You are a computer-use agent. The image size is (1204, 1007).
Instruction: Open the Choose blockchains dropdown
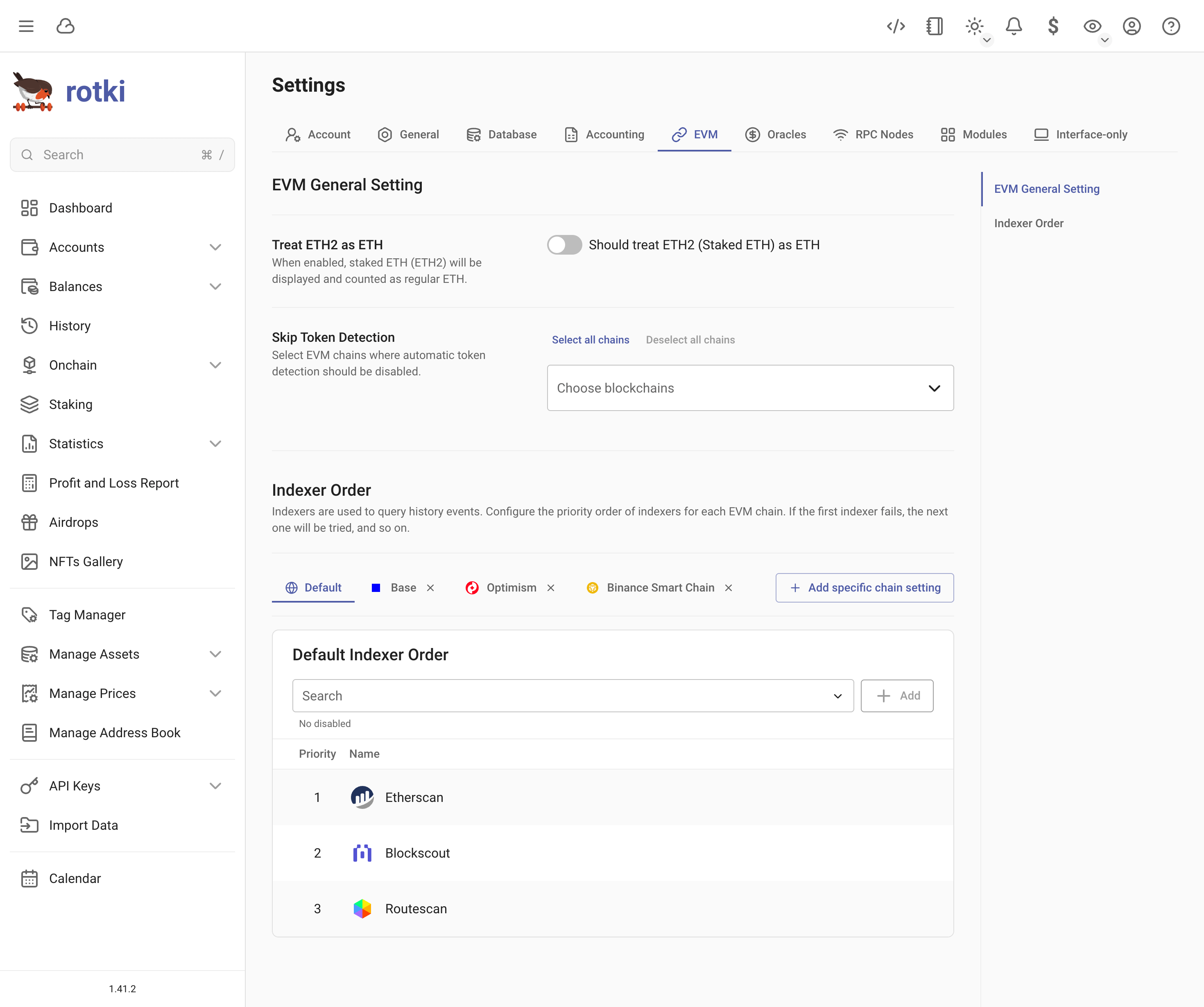pos(750,388)
